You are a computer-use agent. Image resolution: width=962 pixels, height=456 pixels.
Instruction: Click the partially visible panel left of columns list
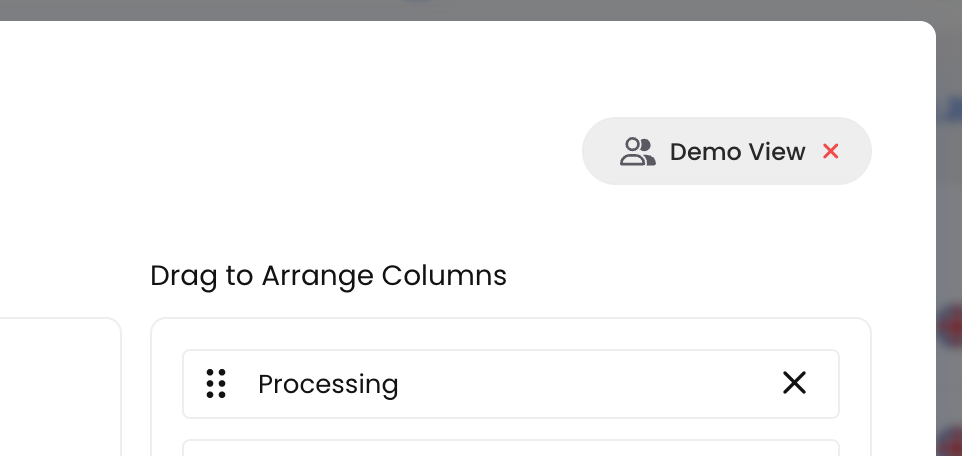coord(60,387)
